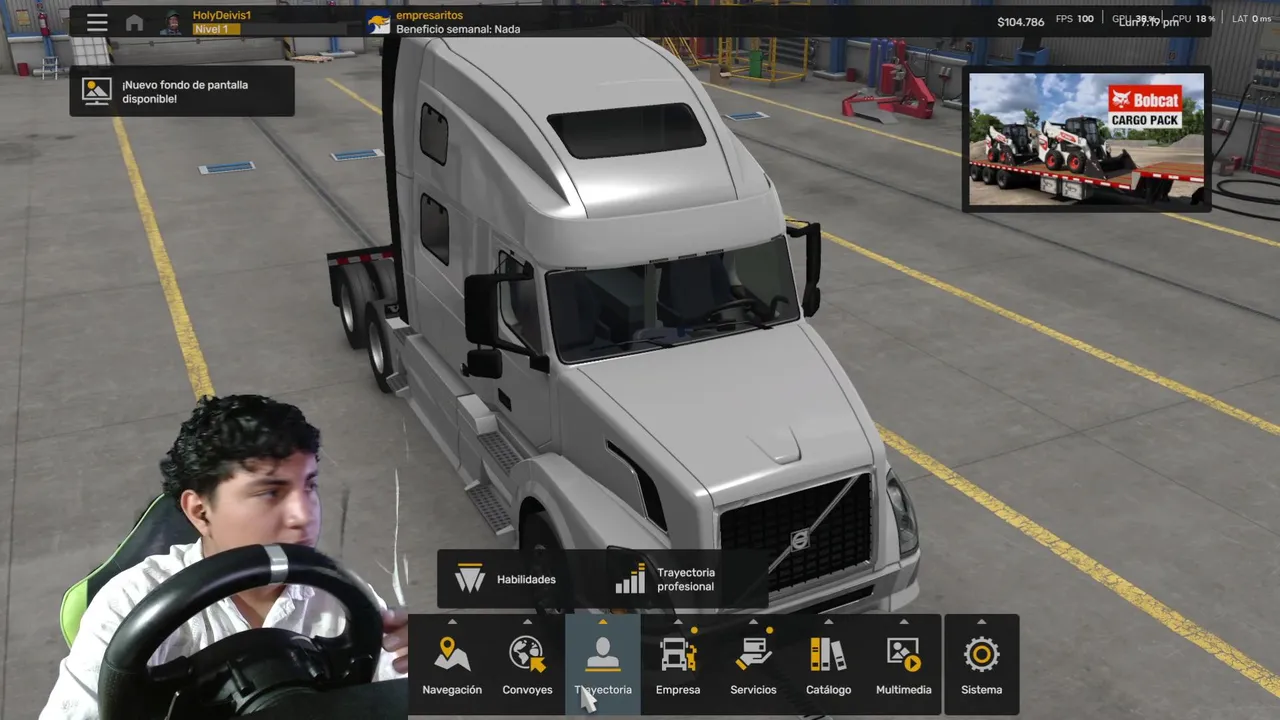Screen dimensions: 1280x720
Task: Open the Multimedia picture icon
Action: coord(904,655)
